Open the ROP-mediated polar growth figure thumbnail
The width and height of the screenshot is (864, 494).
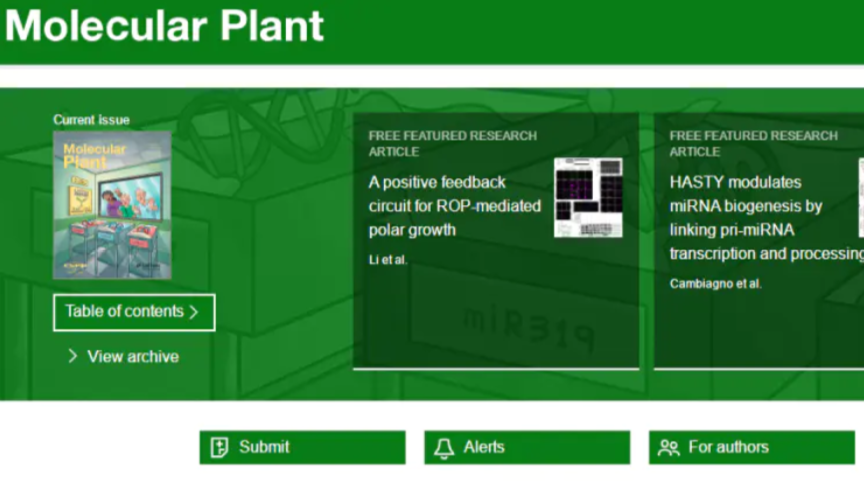coord(588,198)
